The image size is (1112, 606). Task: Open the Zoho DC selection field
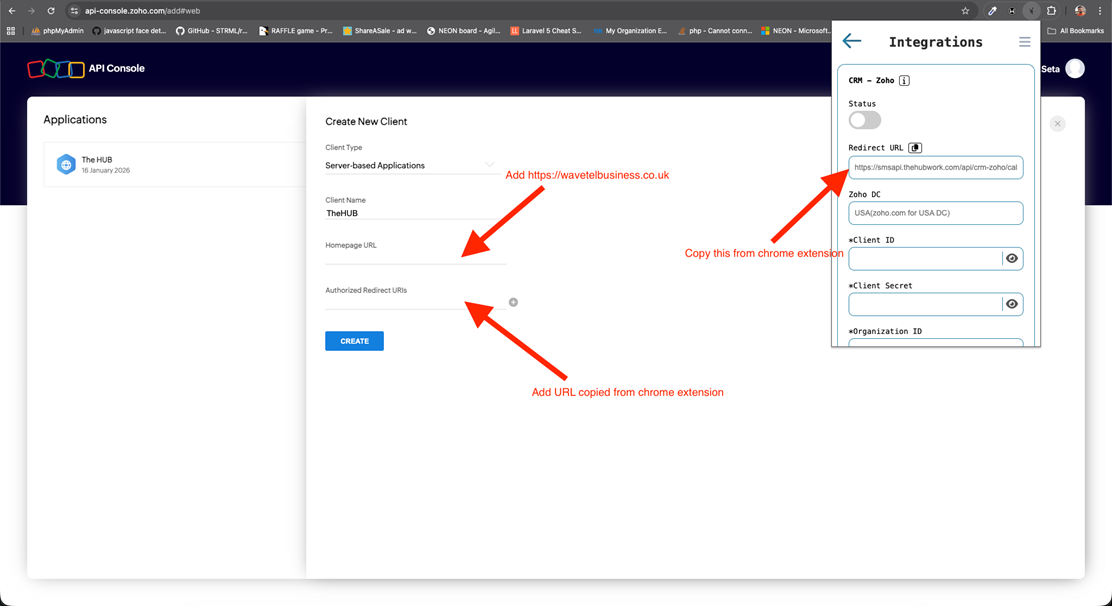click(x=935, y=213)
